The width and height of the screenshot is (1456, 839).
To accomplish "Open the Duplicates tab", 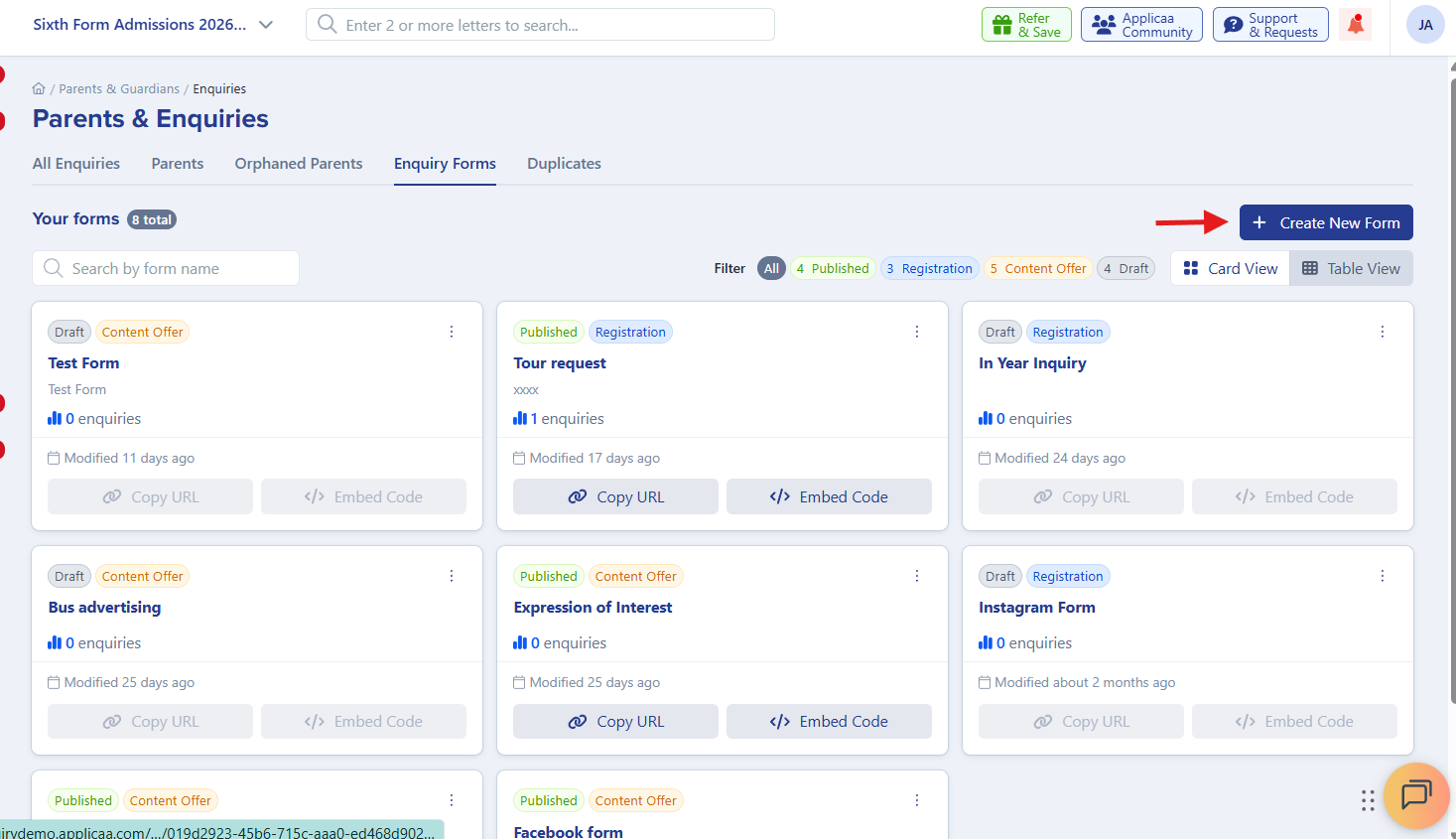I will point(564,164).
